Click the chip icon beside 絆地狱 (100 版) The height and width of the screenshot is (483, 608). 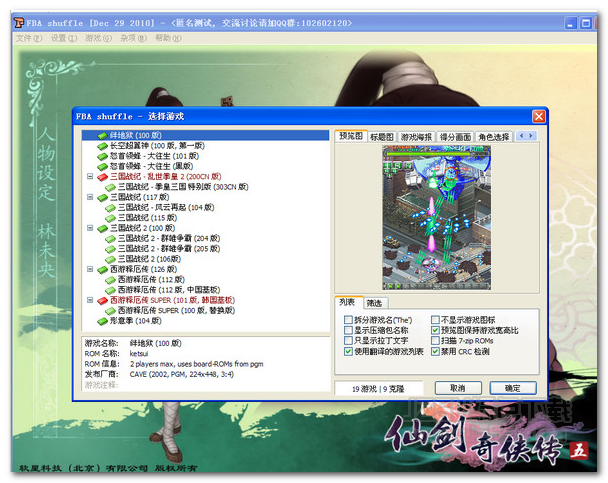(x=102, y=136)
